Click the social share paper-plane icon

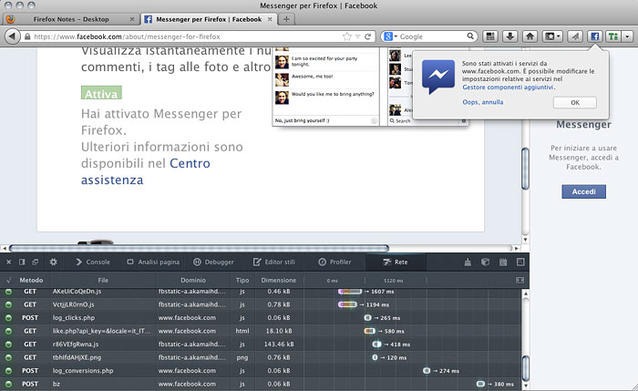pyautogui.click(x=575, y=37)
